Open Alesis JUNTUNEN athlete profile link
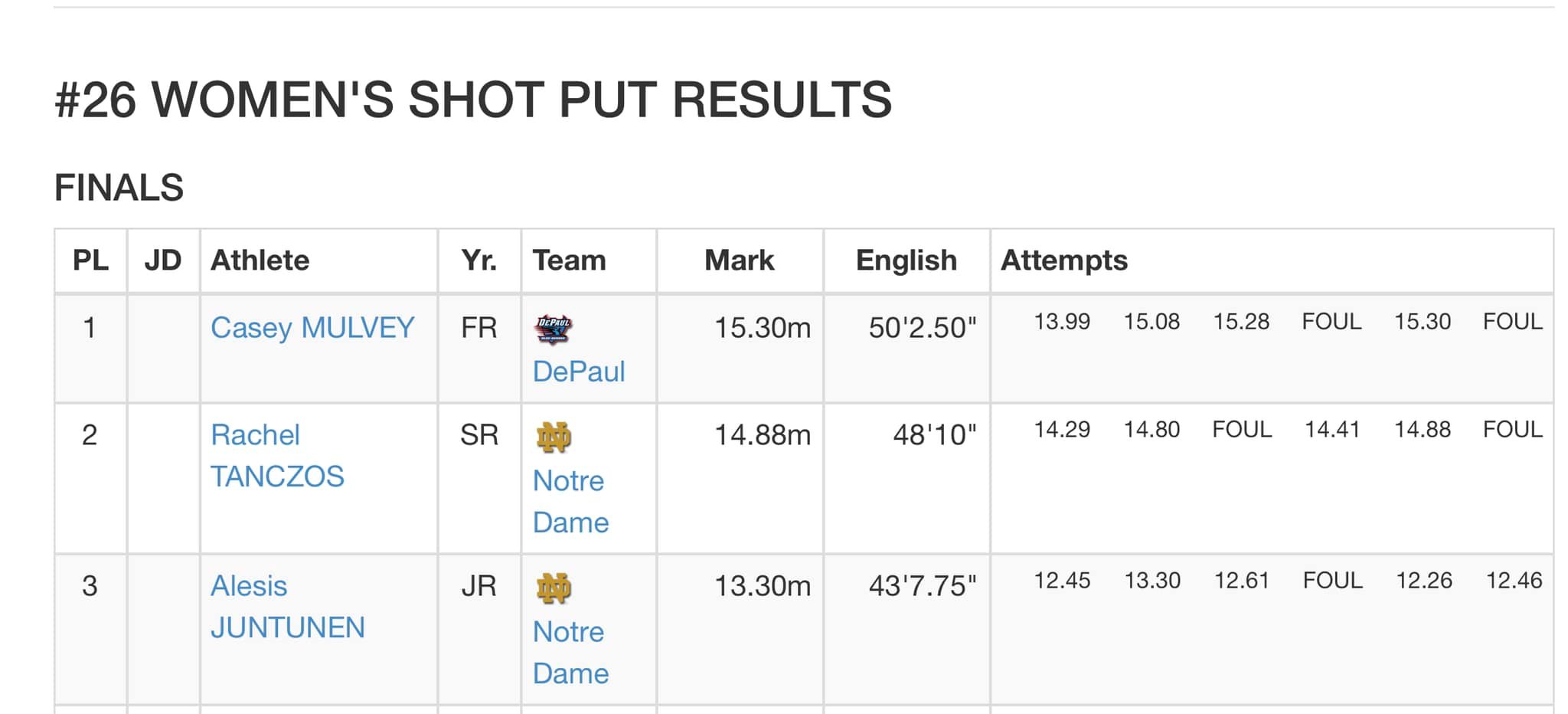Image resolution: width=1568 pixels, height=714 pixels. 288,607
